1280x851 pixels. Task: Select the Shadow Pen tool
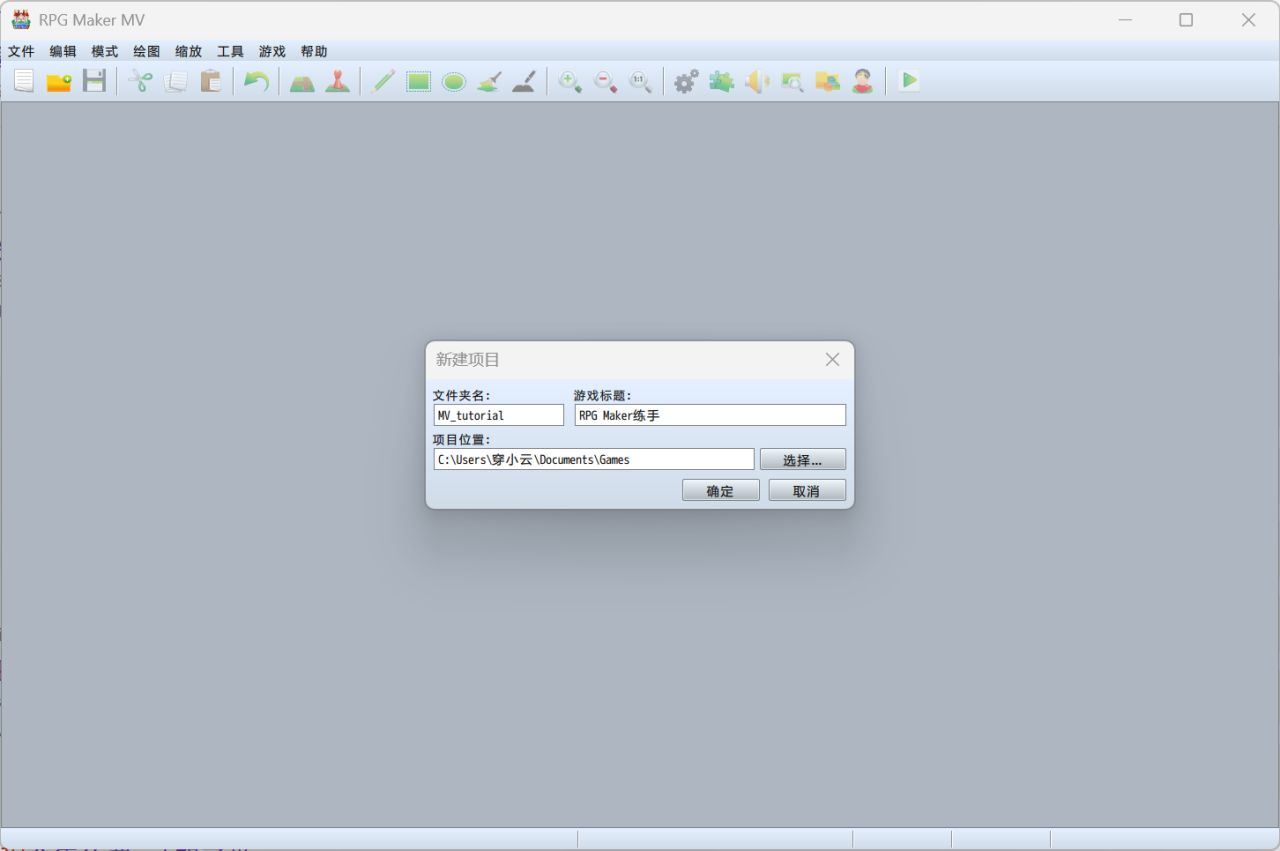click(x=524, y=81)
